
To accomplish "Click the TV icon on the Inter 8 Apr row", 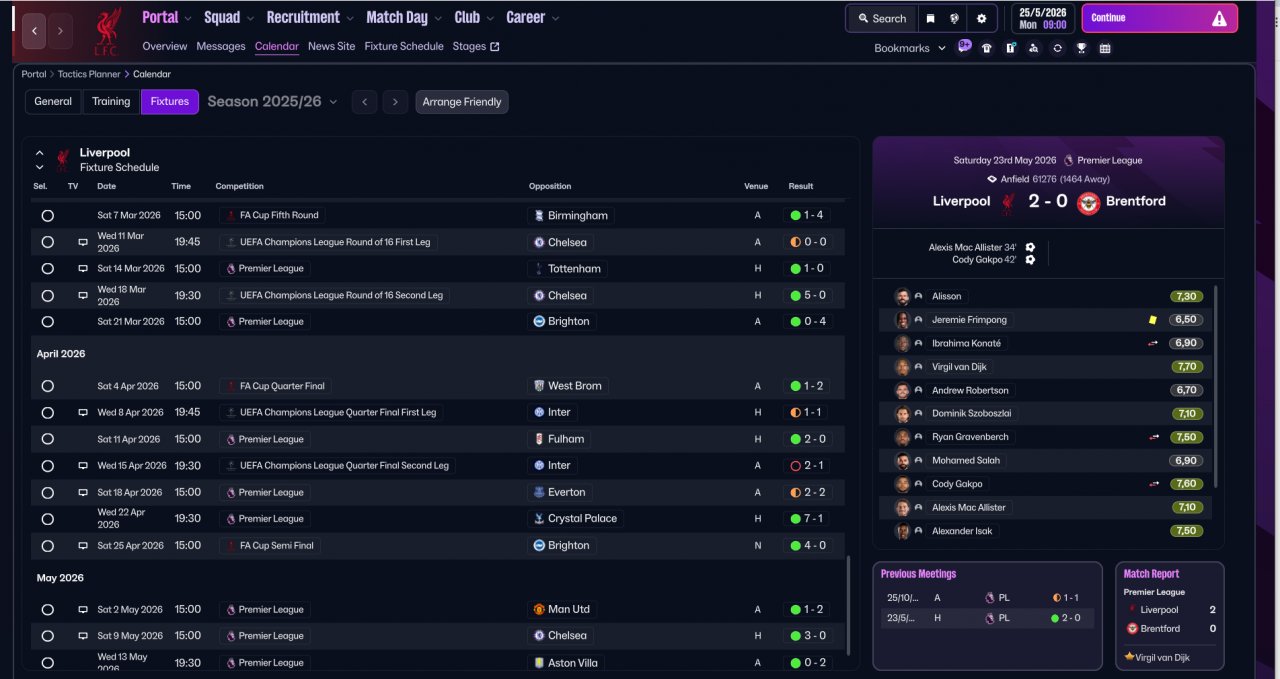I will click(x=83, y=412).
